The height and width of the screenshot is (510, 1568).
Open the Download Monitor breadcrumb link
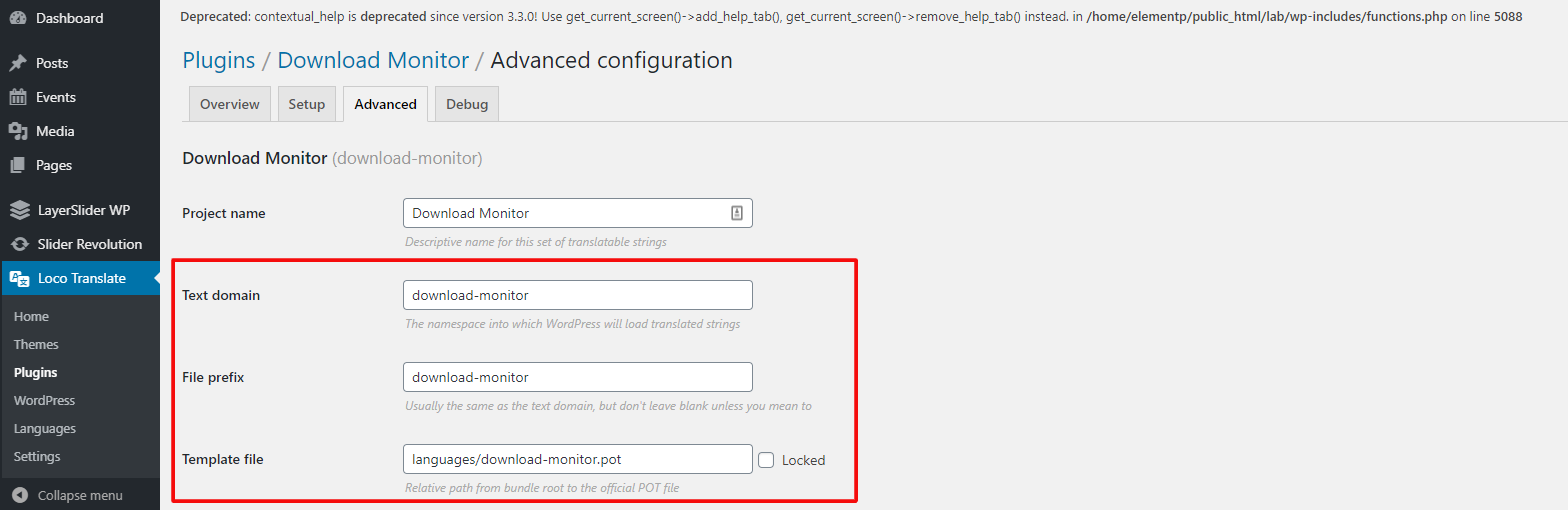[373, 60]
